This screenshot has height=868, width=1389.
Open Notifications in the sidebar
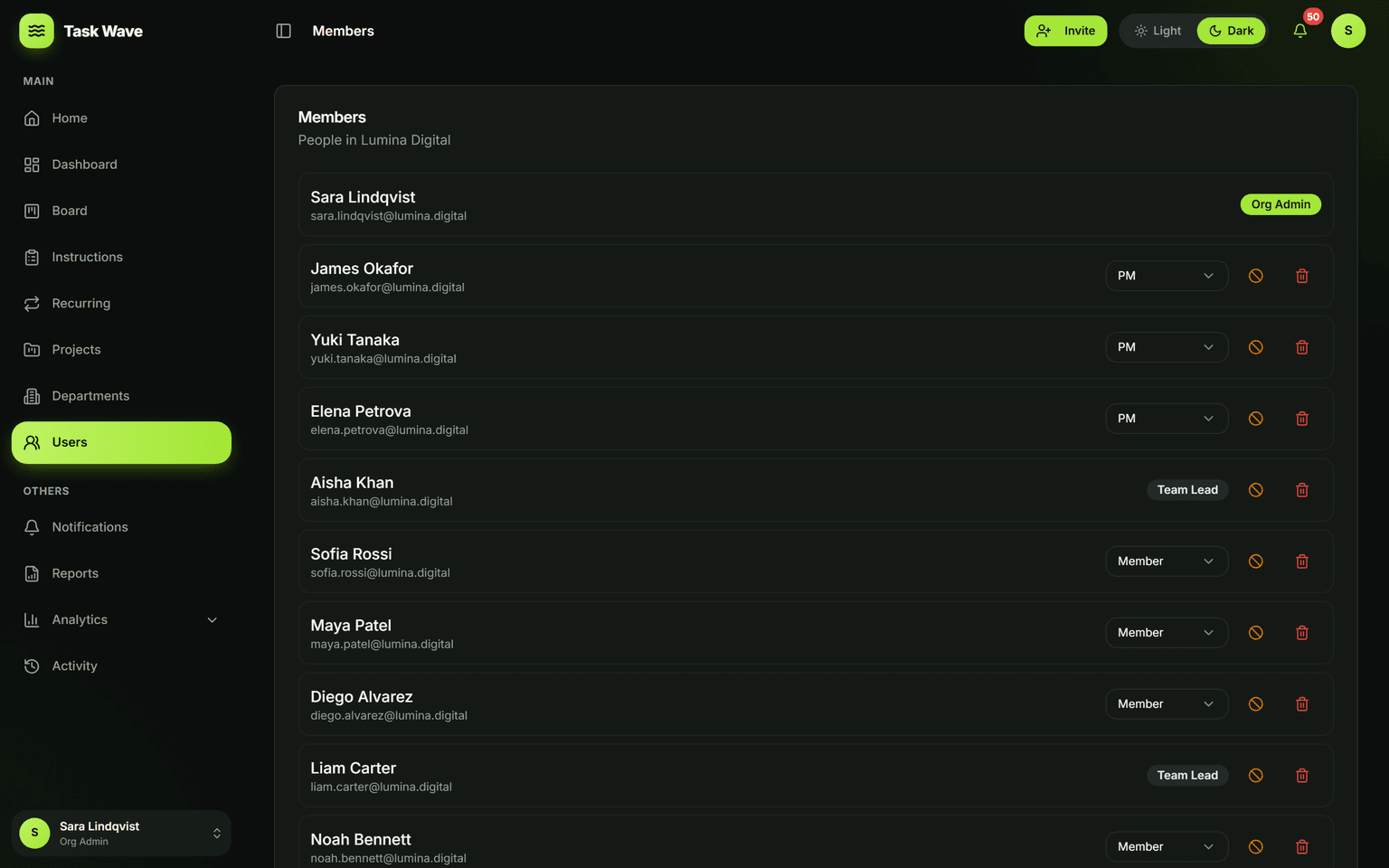121,527
